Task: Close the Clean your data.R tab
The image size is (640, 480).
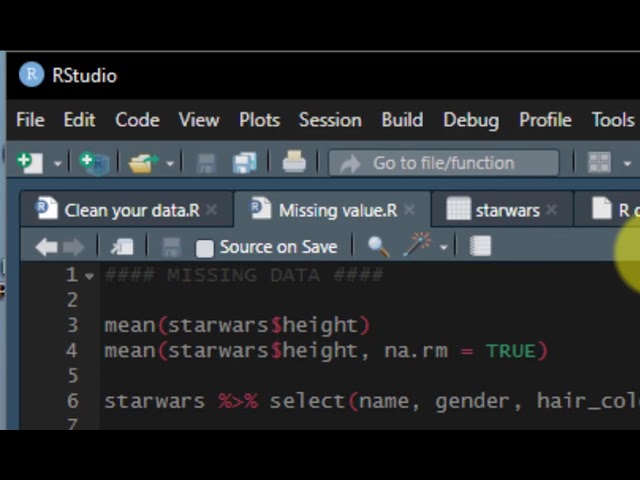Action: [x=211, y=210]
